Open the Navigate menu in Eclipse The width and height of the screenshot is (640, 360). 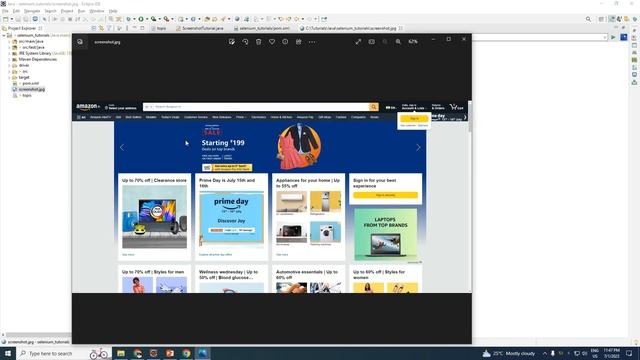click(x=32, y=11)
